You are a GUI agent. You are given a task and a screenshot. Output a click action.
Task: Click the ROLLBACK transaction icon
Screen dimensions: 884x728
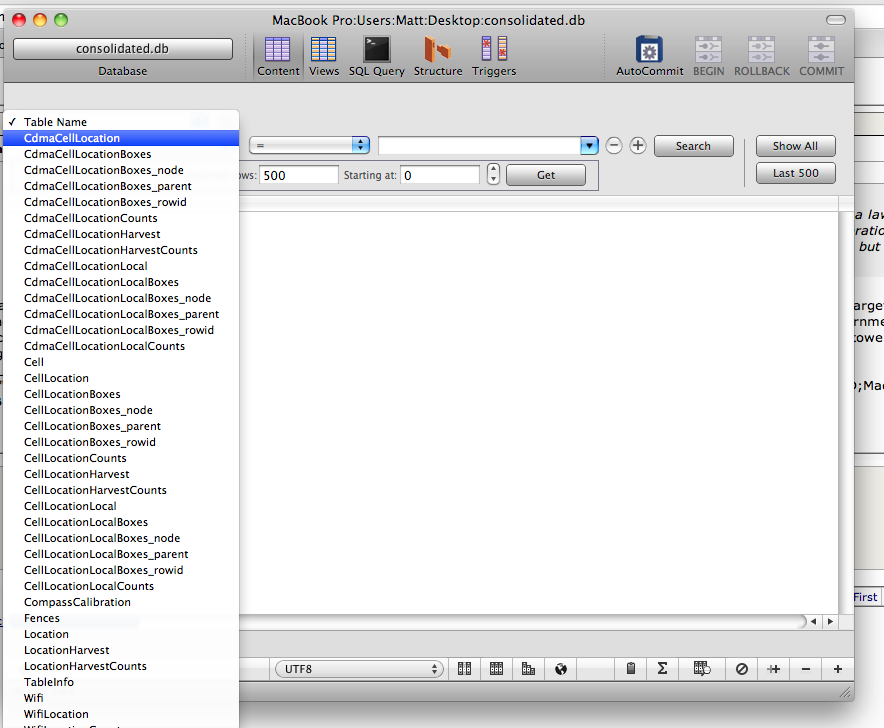pyautogui.click(x=761, y=56)
